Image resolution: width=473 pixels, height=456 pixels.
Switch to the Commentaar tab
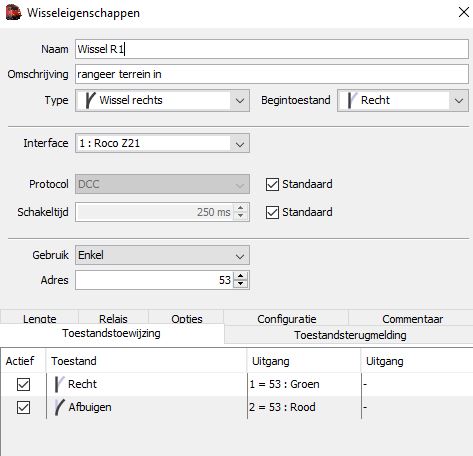(x=412, y=318)
